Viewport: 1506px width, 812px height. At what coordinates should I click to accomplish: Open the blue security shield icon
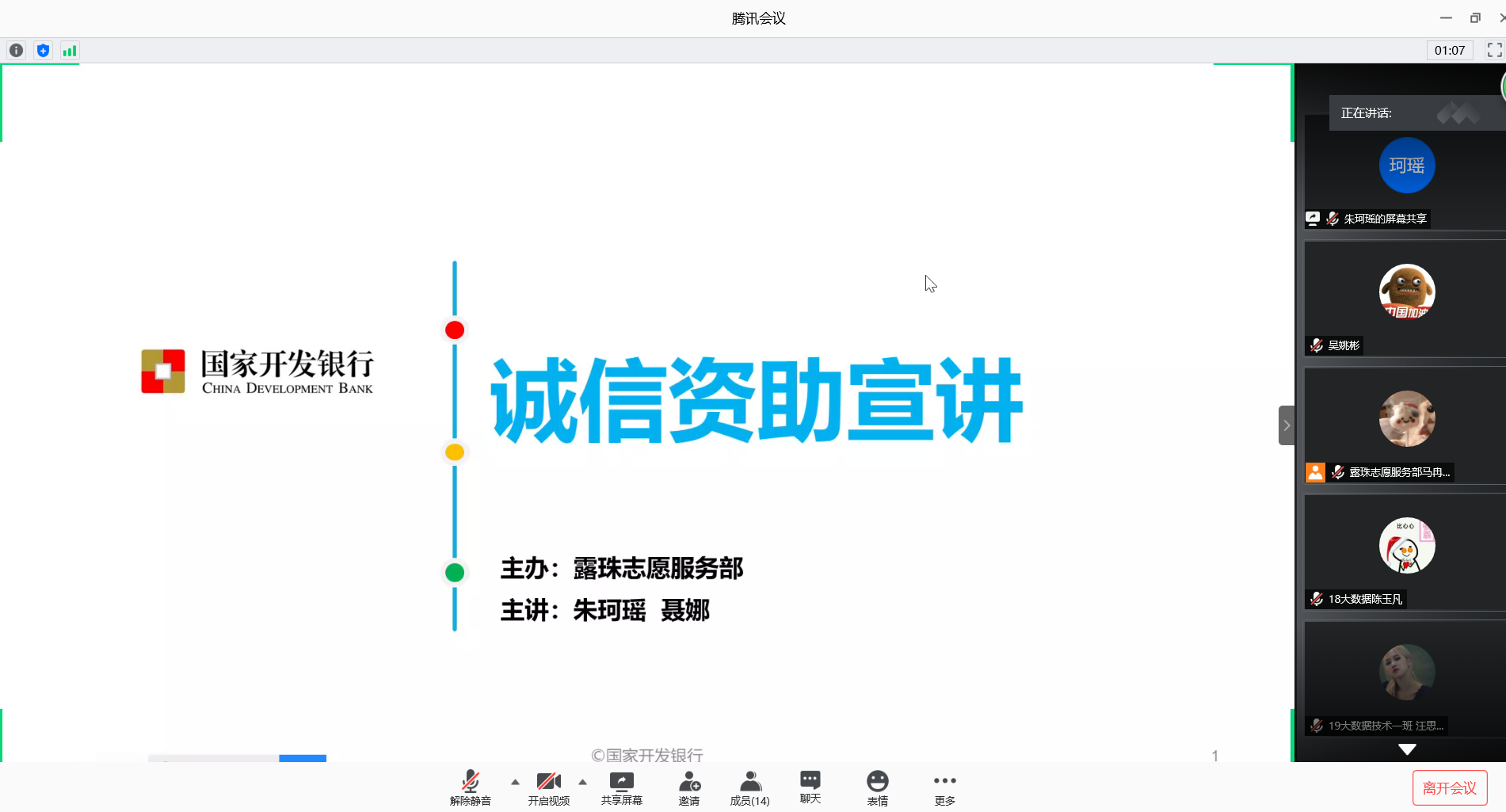click(43, 51)
